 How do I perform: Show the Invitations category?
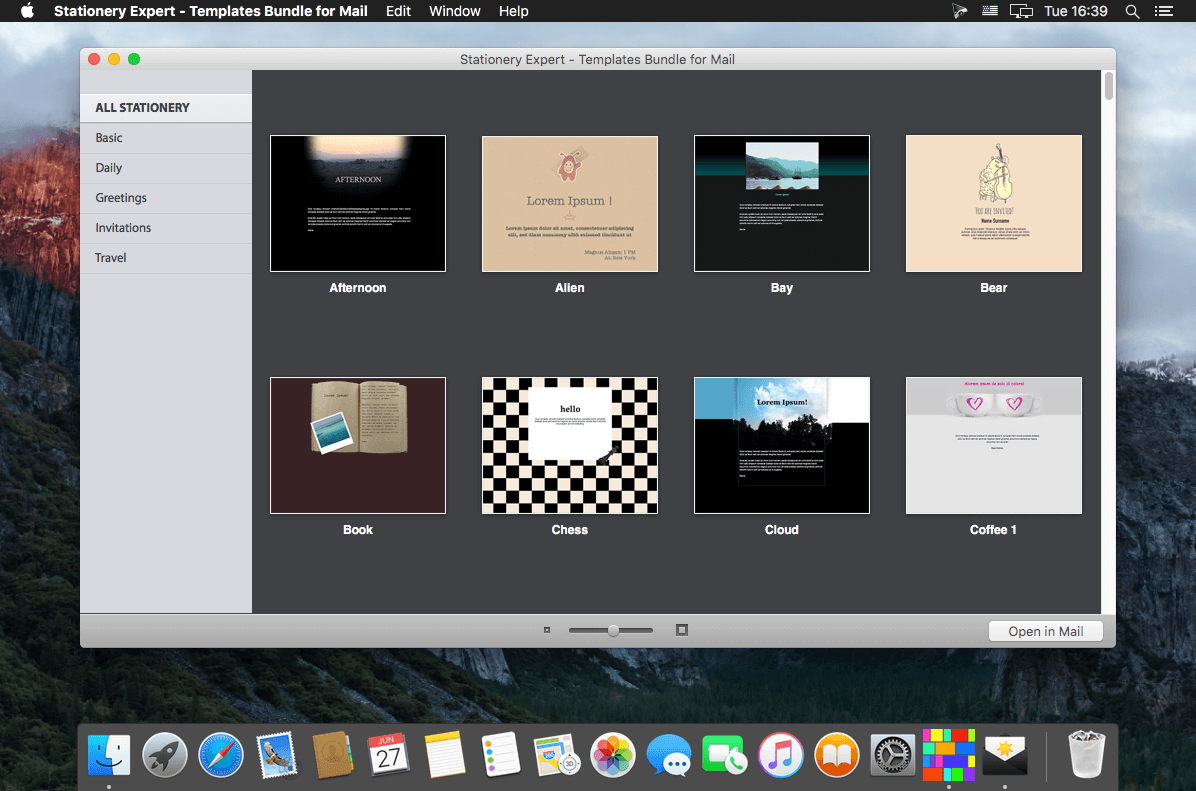click(x=166, y=227)
